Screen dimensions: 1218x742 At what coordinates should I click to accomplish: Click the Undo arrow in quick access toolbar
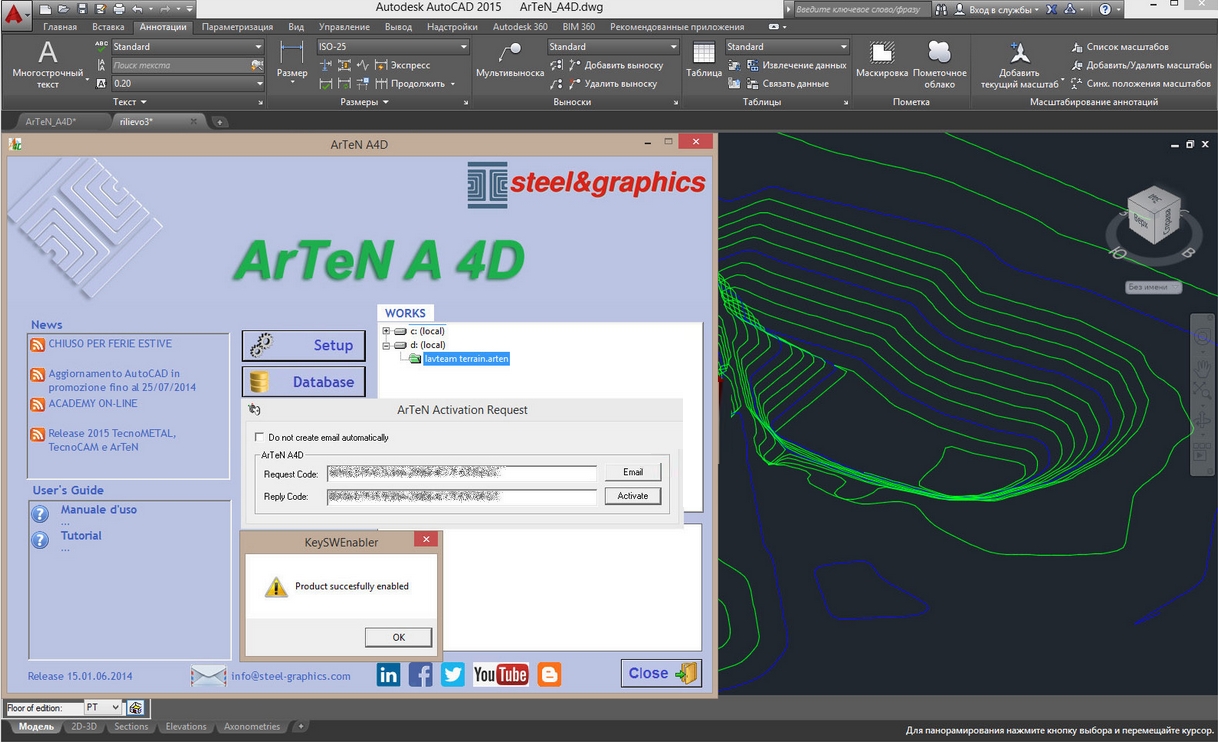click(138, 9)
